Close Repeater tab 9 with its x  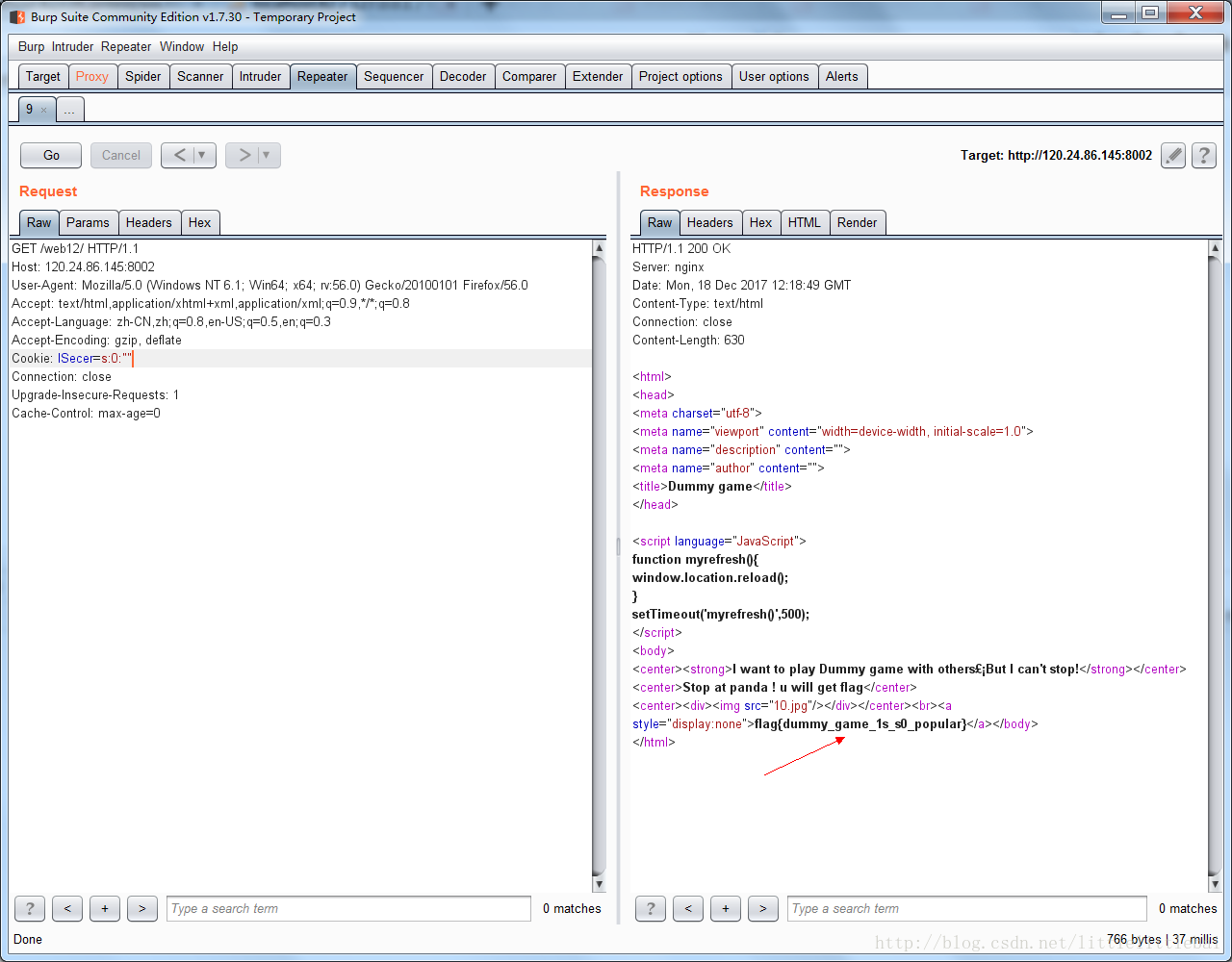(43, 111)
